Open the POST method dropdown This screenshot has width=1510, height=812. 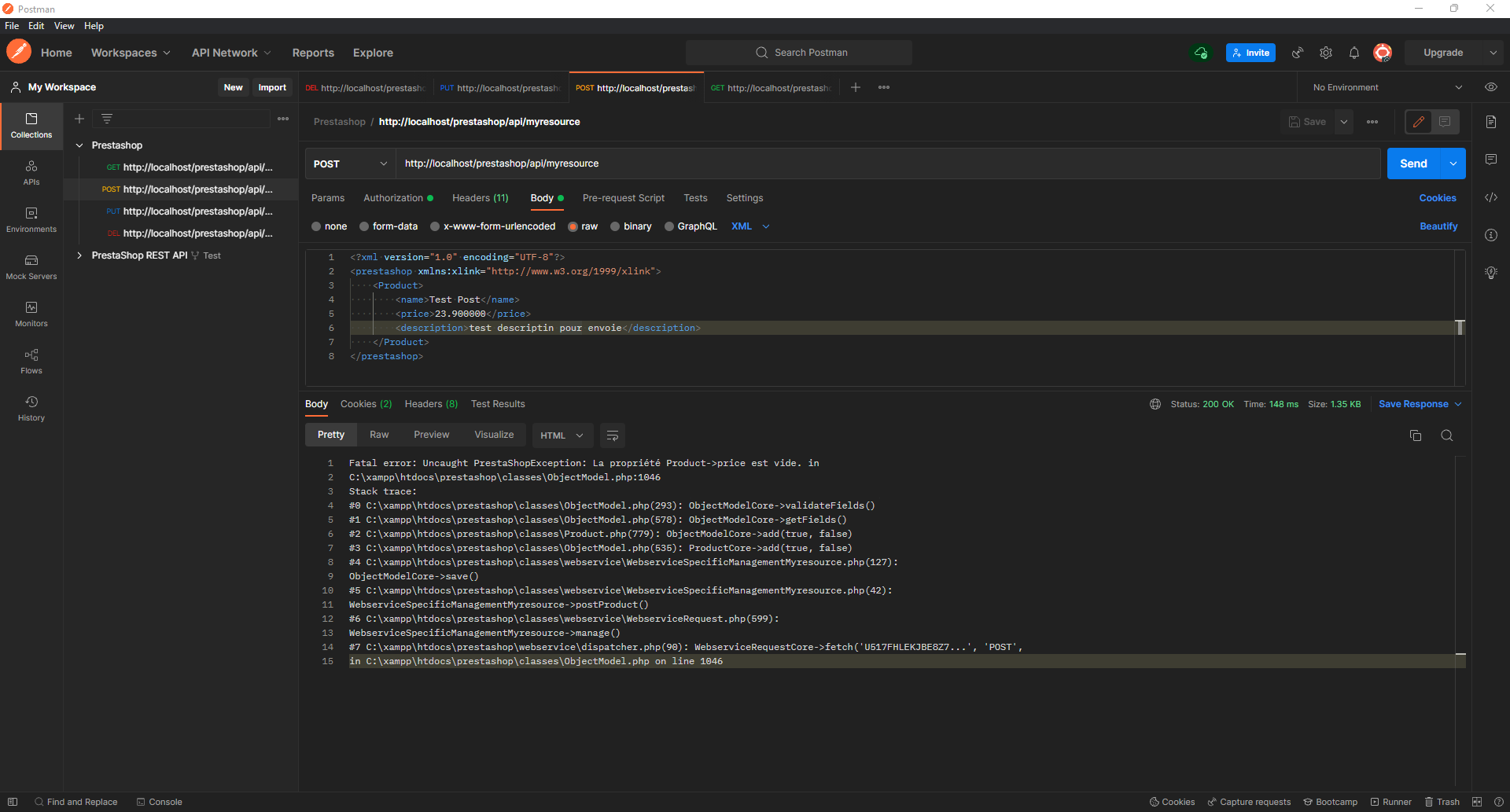pyautogui.click(x=350, y=164)
